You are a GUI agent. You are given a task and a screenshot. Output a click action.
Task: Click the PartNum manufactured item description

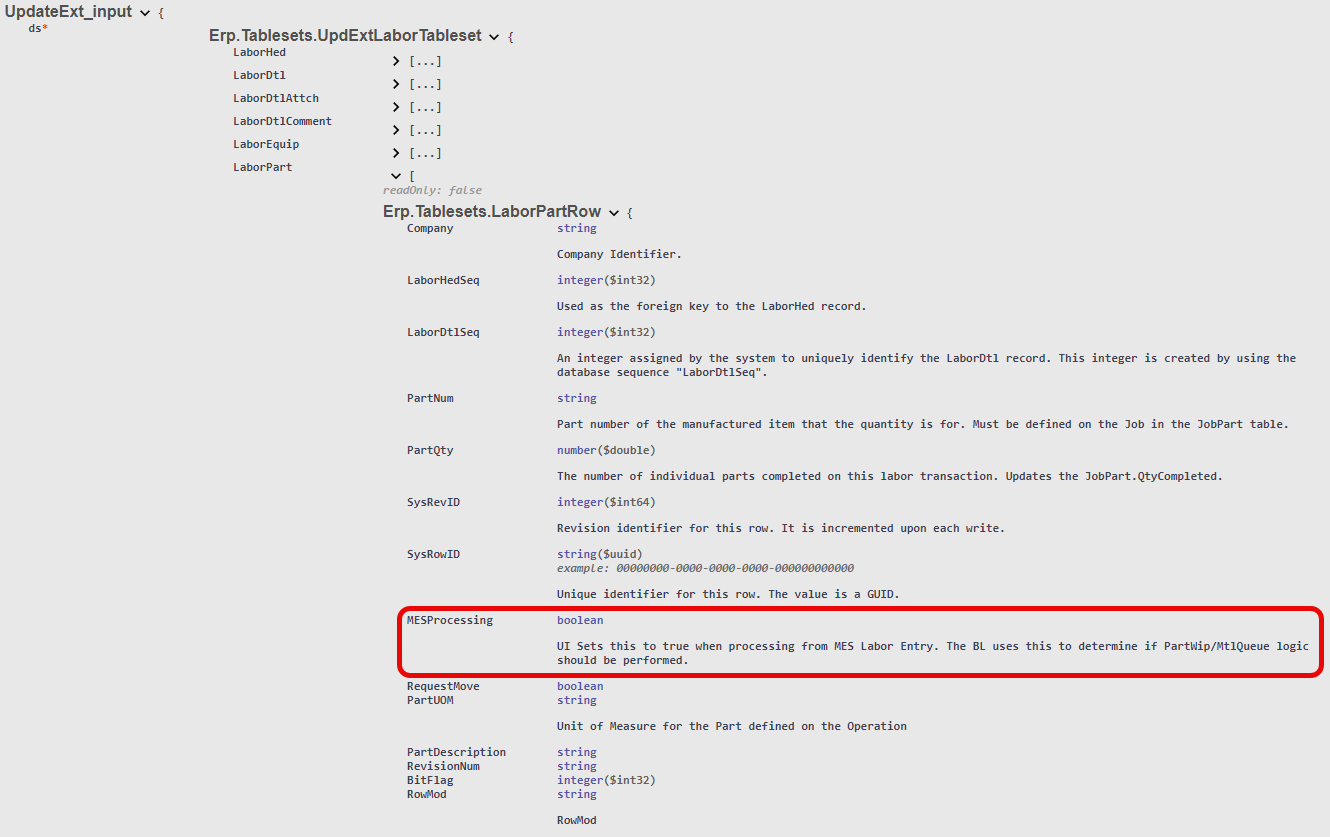click(922, 424)
